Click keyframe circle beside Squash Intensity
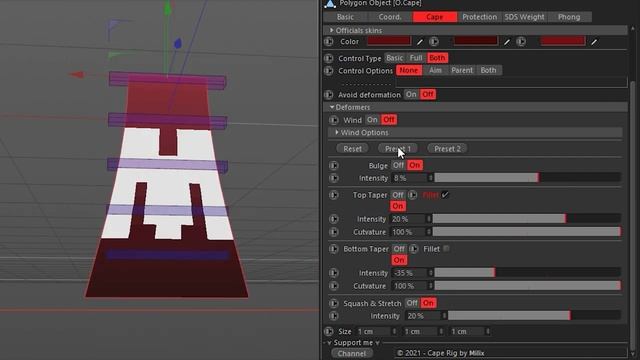Image resolution: width=640 pixels, height=360 pixels. tap(334, 316)
